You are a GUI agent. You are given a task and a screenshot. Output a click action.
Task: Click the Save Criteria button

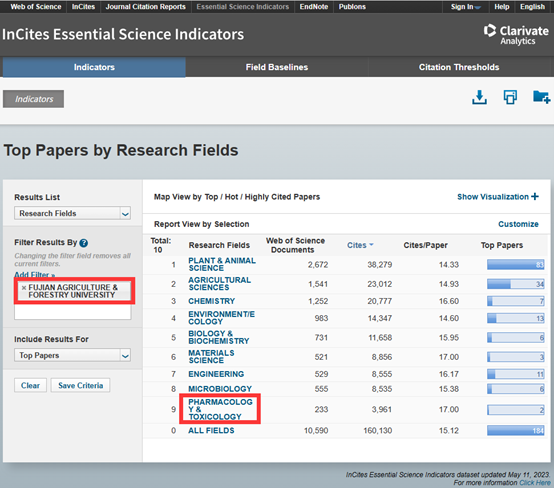pyautogui.click(x=81, y=386)
